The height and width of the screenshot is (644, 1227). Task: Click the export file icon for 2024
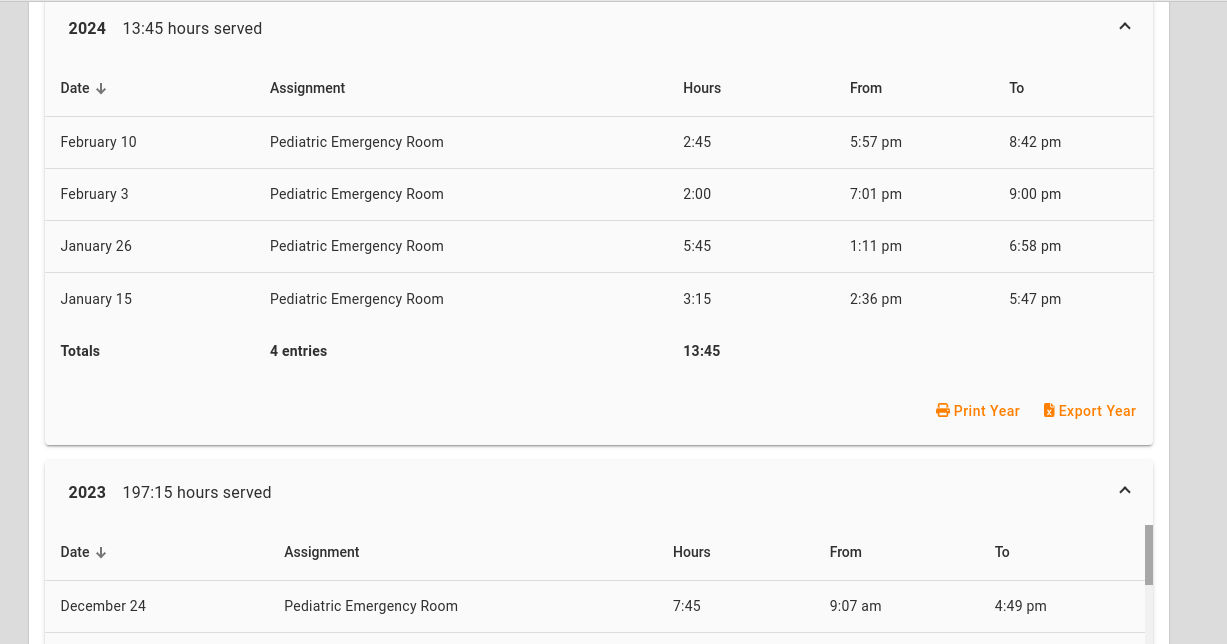(x=1048, y=411)
